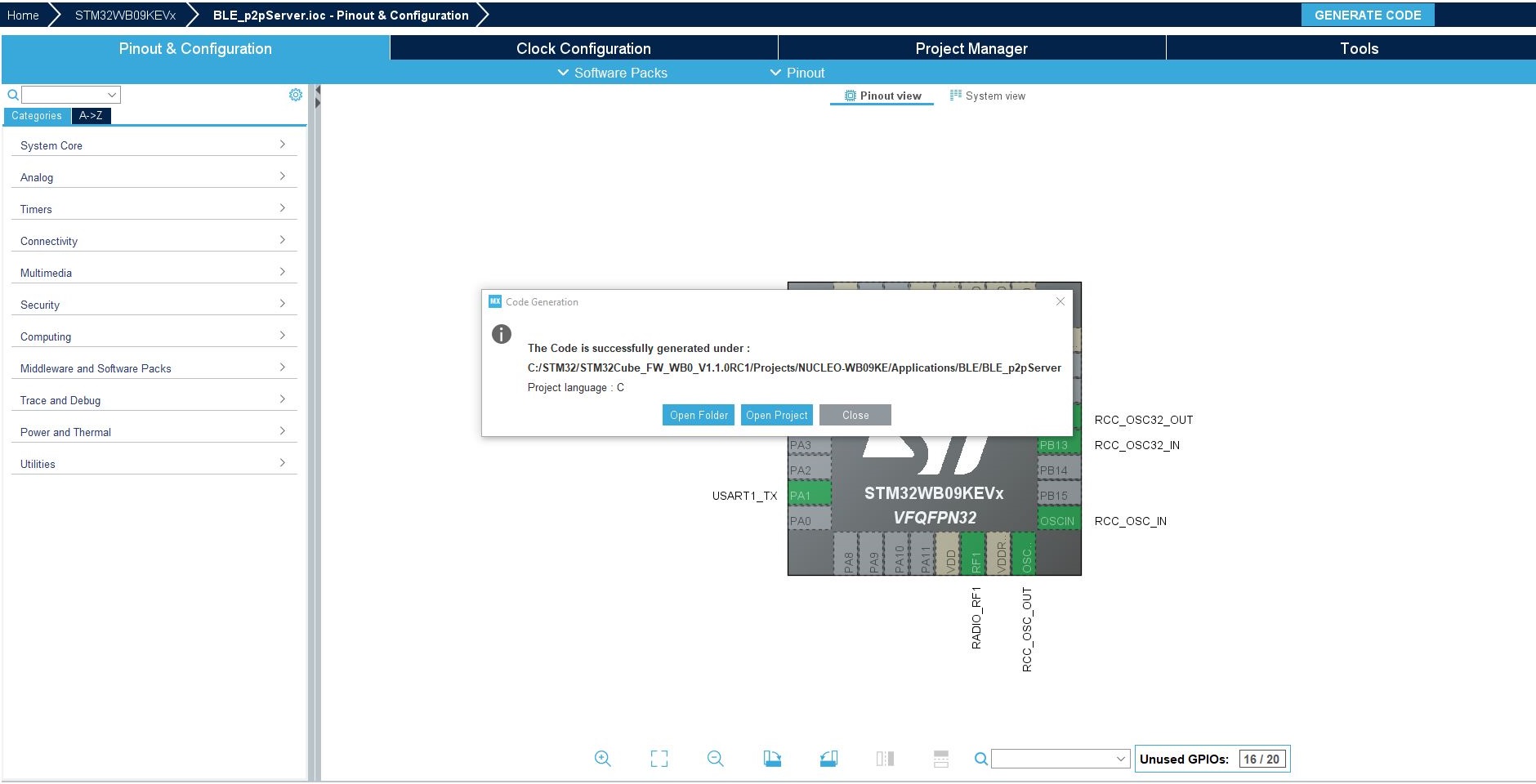The height and width of the screenshot is (784, 1536).
Task: Expand Middleware and Software Packs category
Action: point(154,368)
